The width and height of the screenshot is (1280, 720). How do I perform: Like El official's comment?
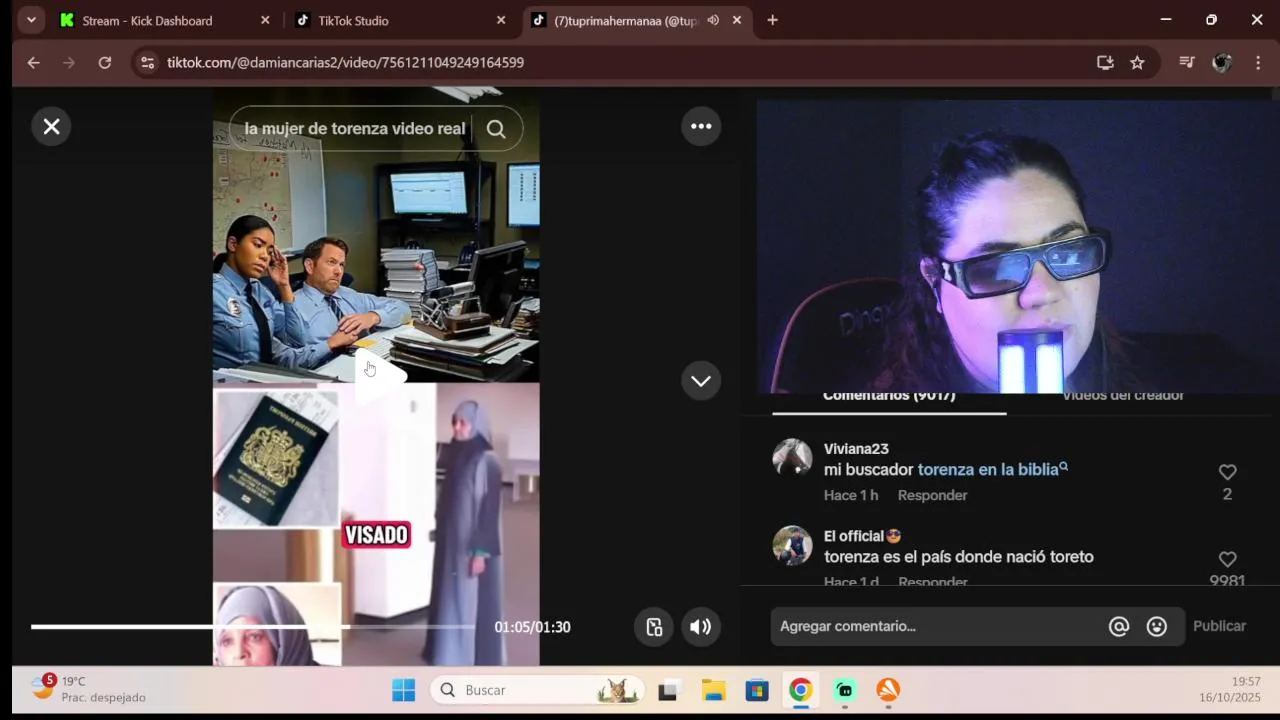coord(1227,559)
